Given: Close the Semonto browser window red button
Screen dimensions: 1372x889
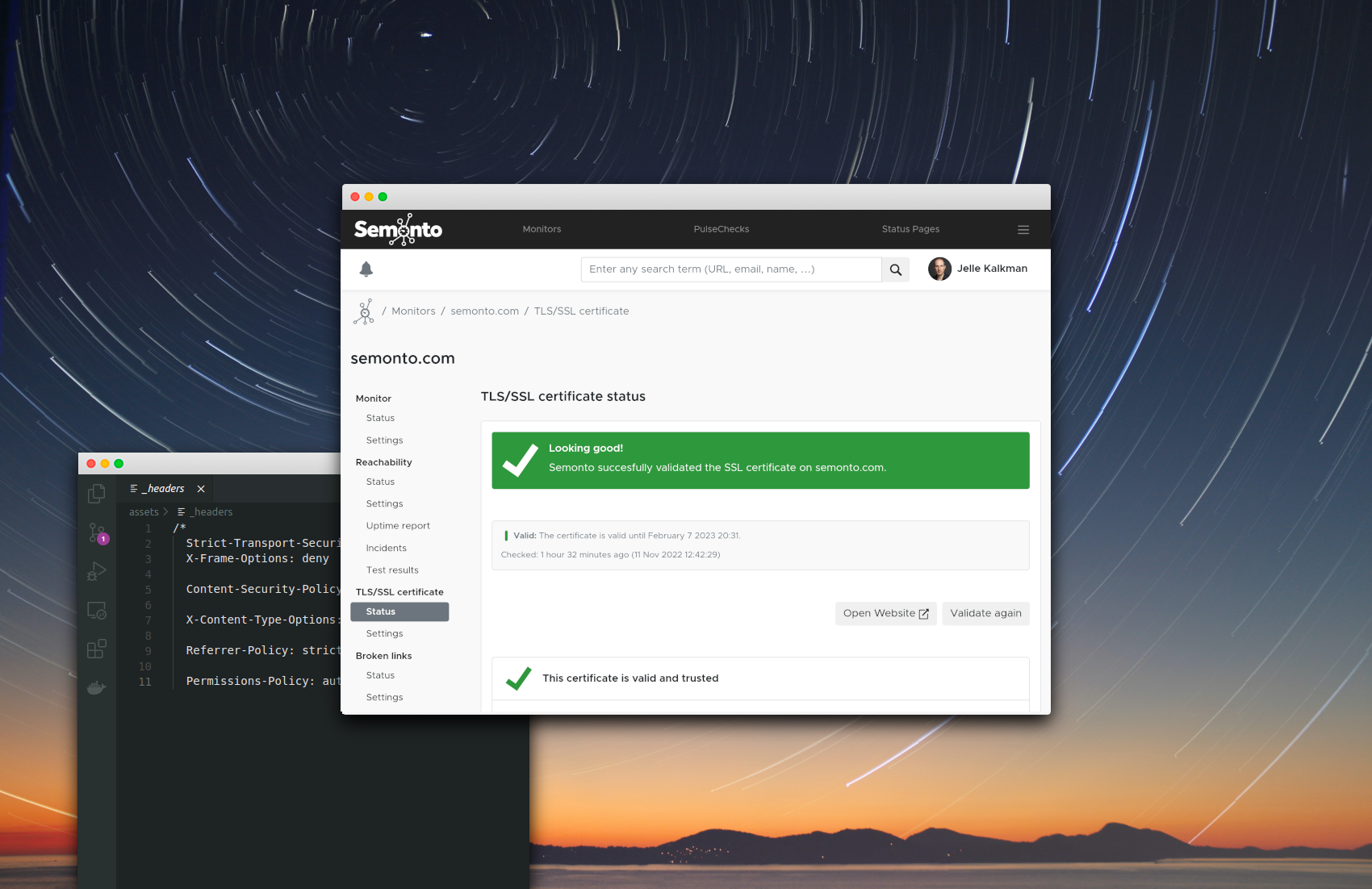Looking at the screenshot, I should pyautogui.click(x=355, y=197).
